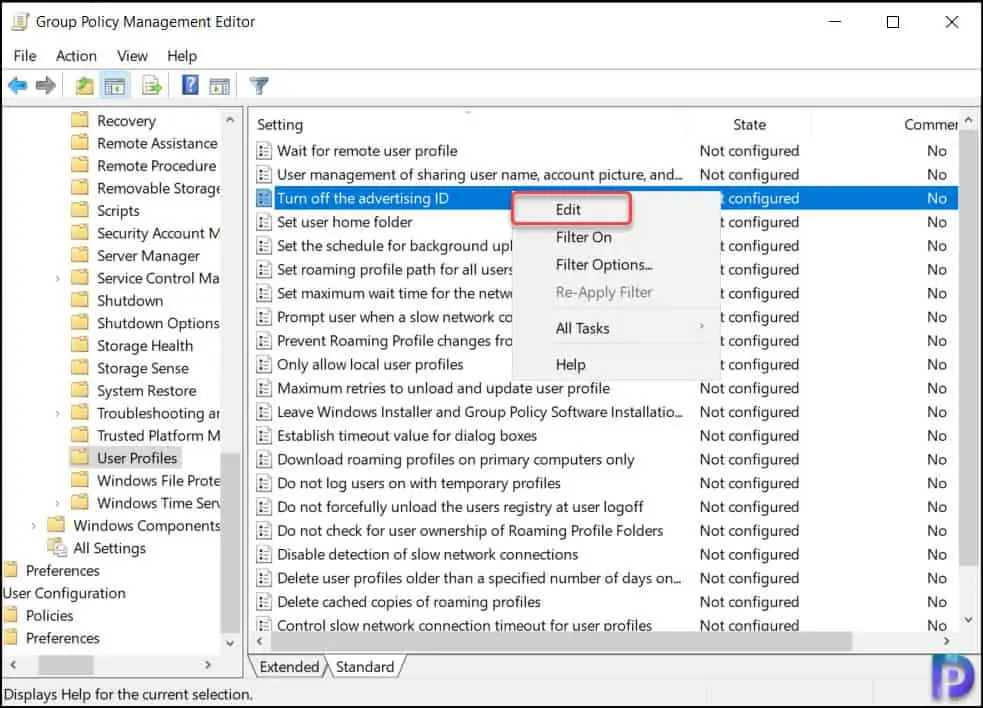Select Turn off the advertising ID policy
Image resolution: width=983 pixels, height=708 pixels.
click(x=363, y=199)
